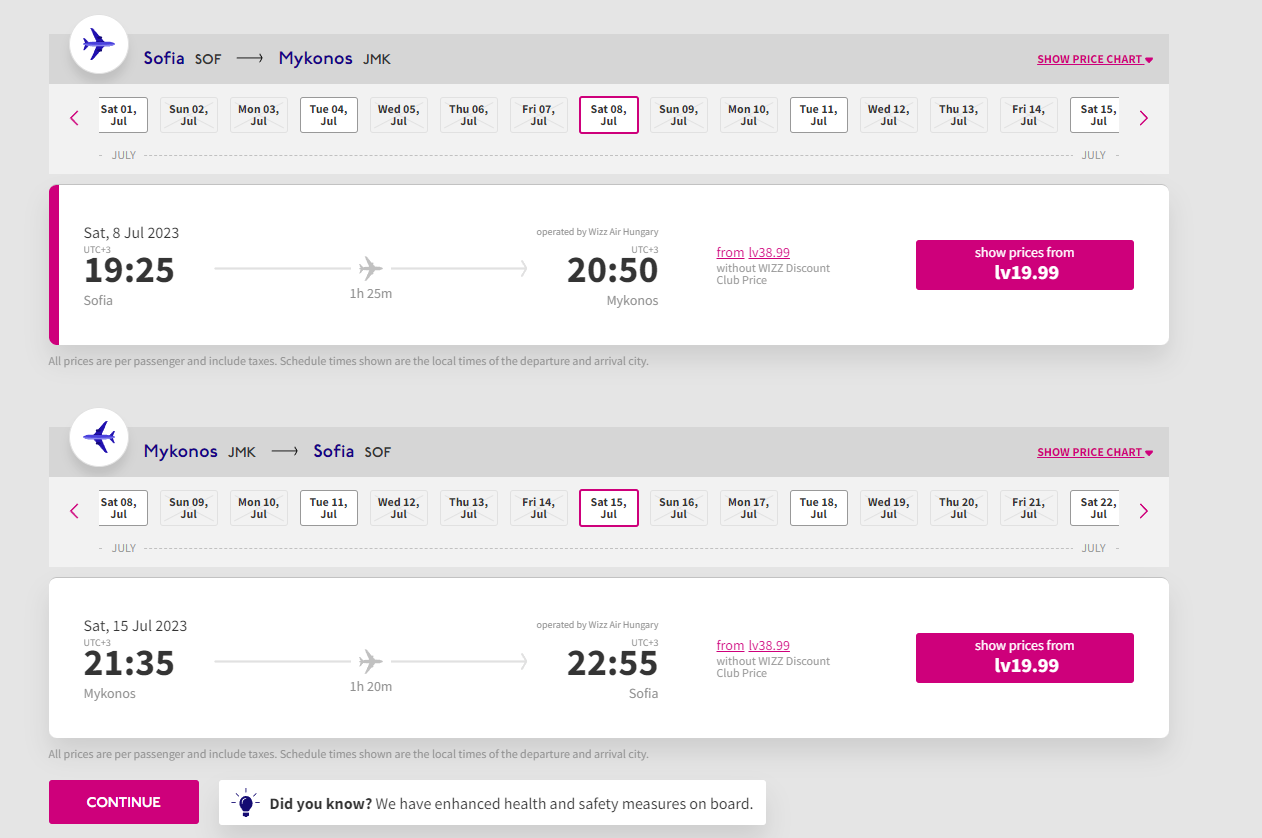Select outbound date Sat 01 Jul
Image resolution: width=1262 pixels, height=838 pixels.
(123, 115)
